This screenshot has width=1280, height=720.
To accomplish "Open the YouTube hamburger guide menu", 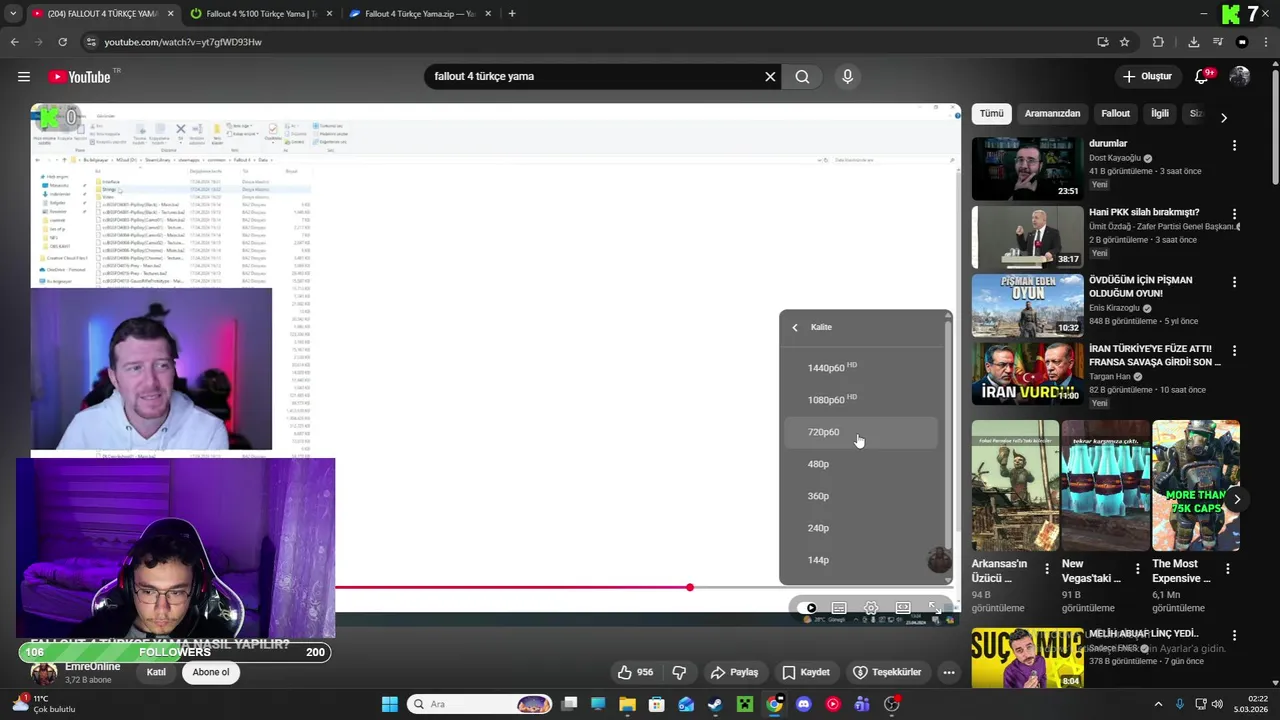I will (x=23, y=77).
